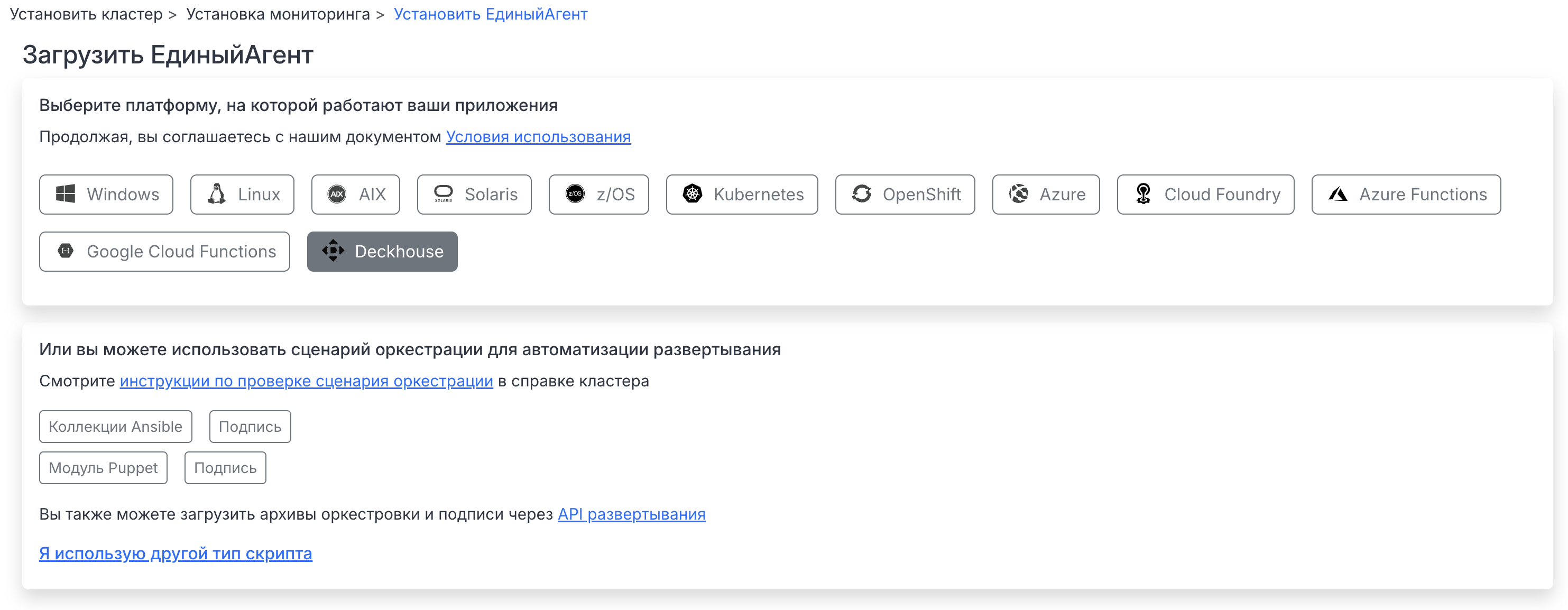The image size is (1568, 610).
Task: Choose the z/OS platform icon
Action: click(x=575, y=194)
